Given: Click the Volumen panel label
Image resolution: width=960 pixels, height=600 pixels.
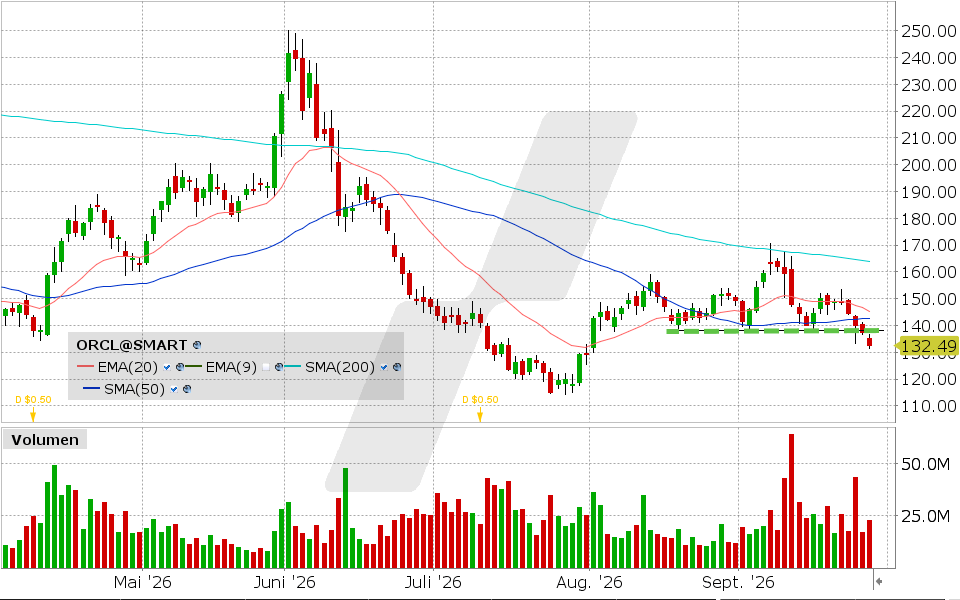Looking at the screenshot, I should coord(45,440).
